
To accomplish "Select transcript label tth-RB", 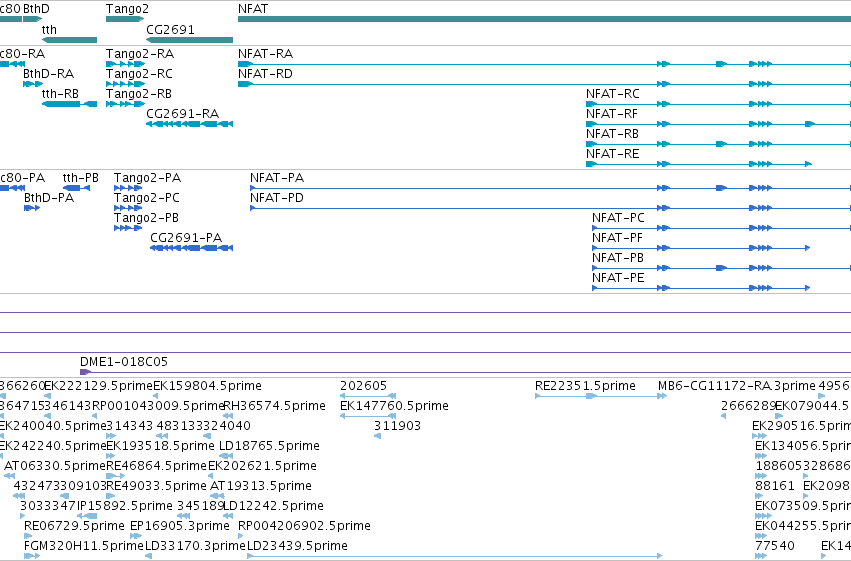I will click(x=60, y=94).
